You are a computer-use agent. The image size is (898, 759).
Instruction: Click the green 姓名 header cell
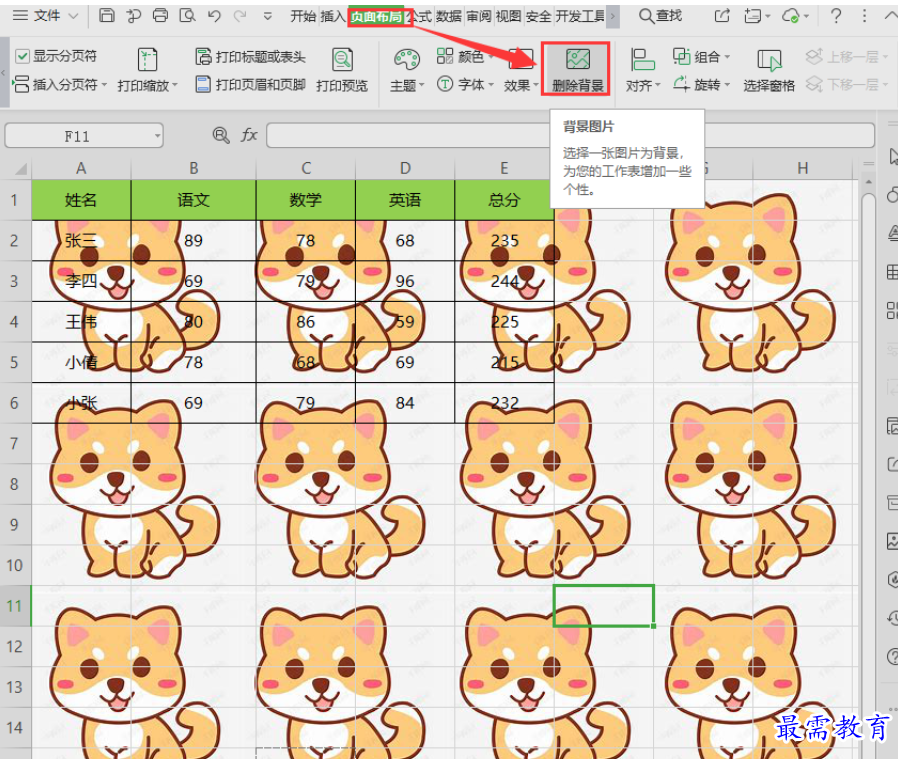coord(81,200)
